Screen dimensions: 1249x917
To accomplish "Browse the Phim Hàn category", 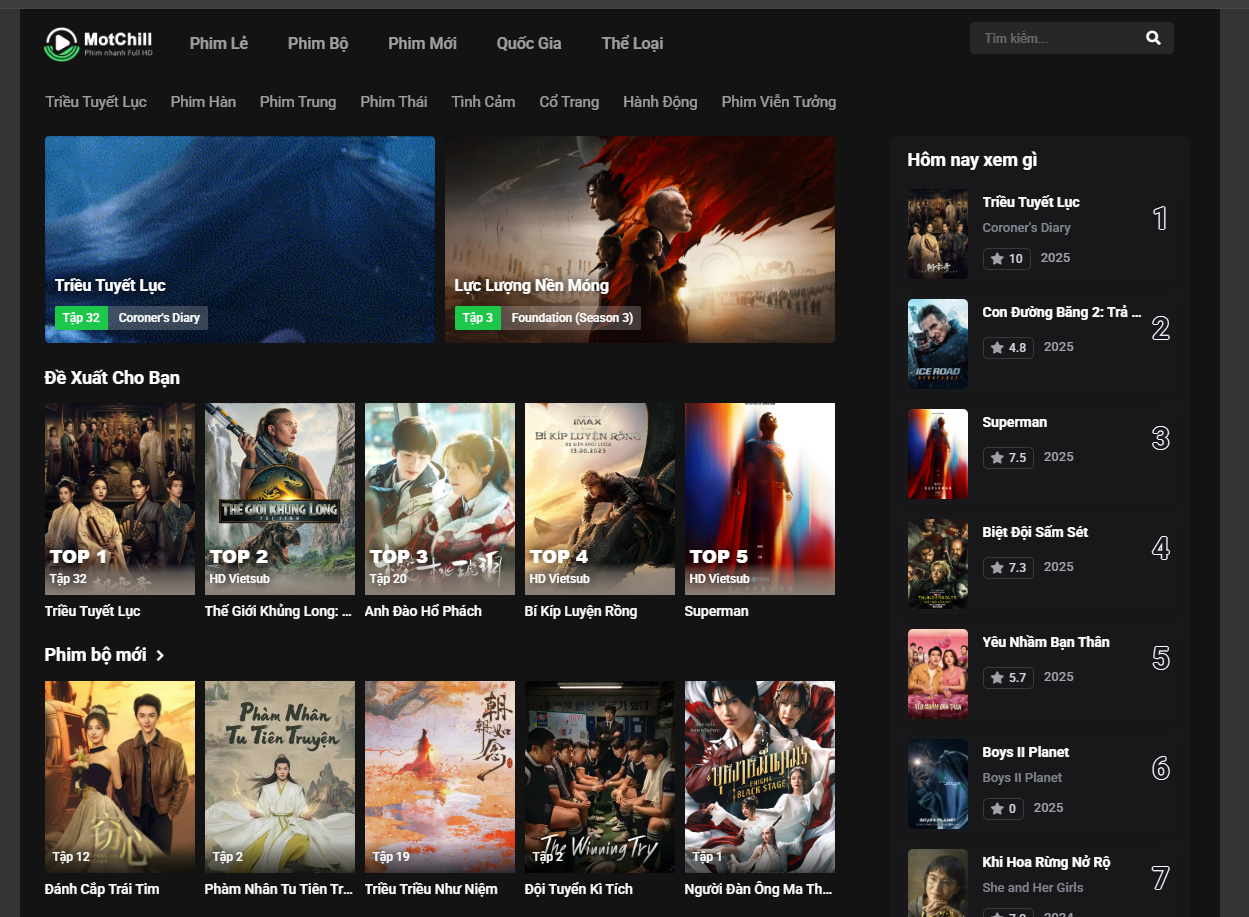I will tap(203, 102).
